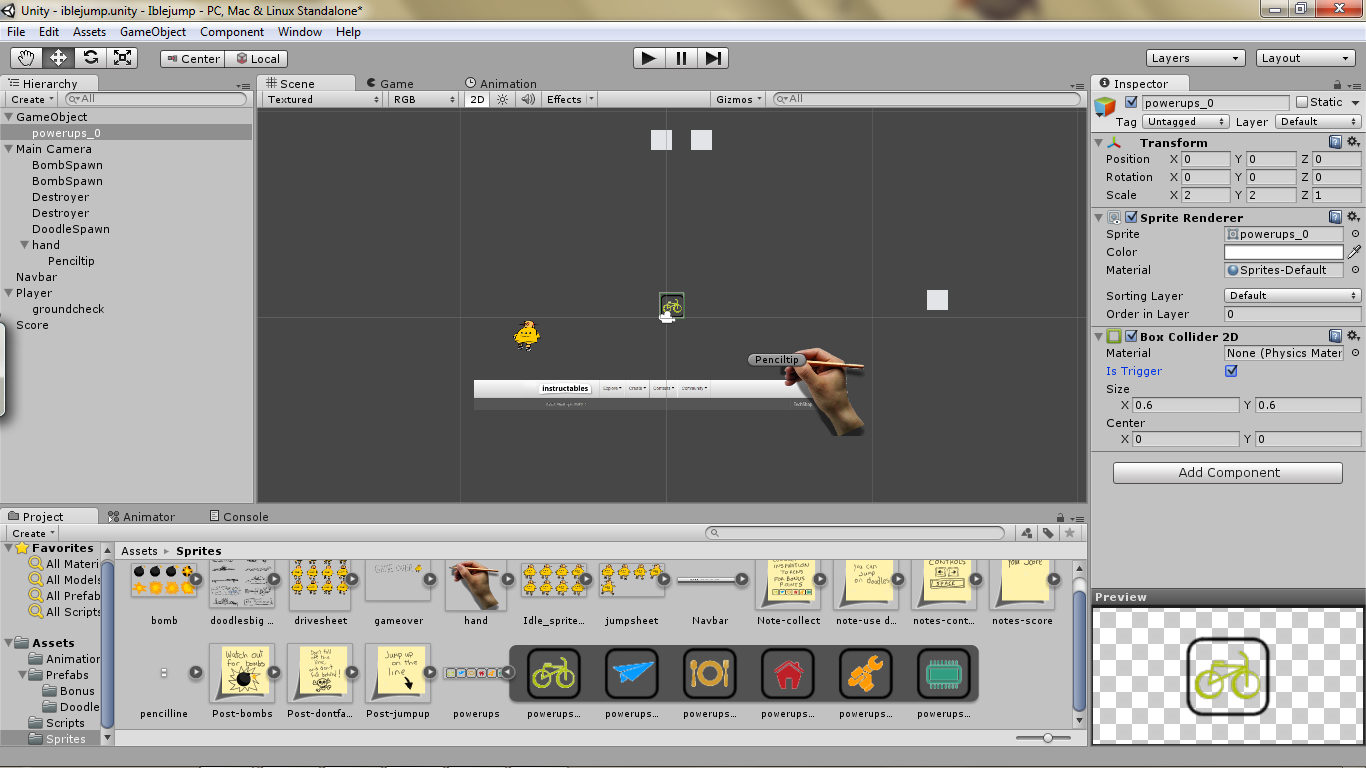Open the Untagged Tag dropdown
1366x768 pixels.
click(1186, 122)
